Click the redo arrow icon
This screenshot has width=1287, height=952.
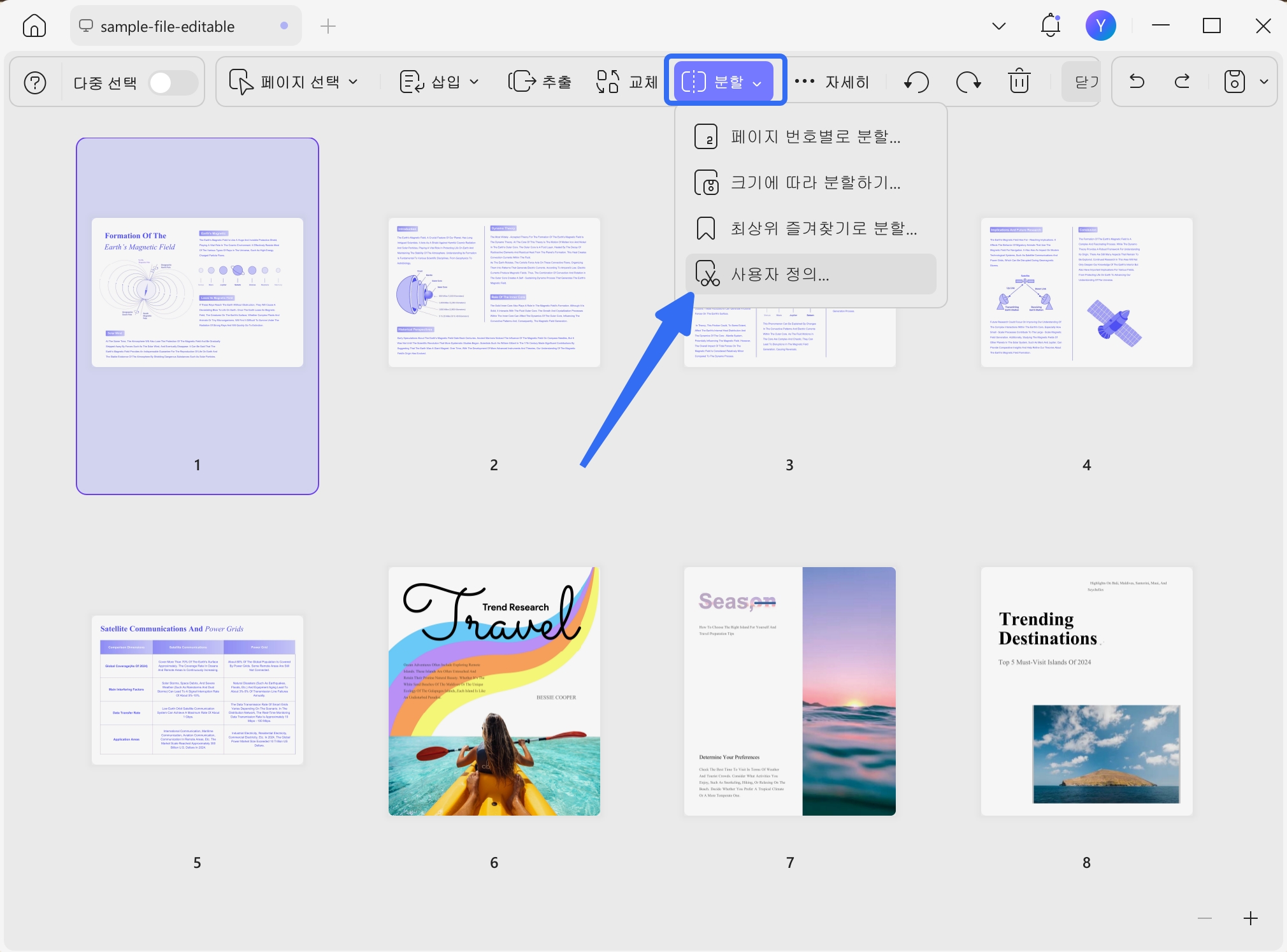tap(1183, 82)
